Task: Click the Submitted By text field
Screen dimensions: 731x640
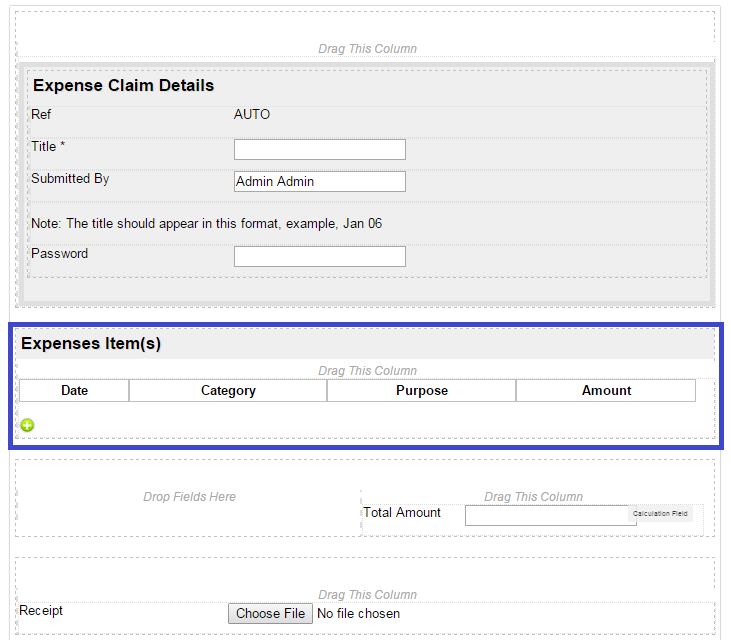Action: pyautogui.click(x=319, y=182)
